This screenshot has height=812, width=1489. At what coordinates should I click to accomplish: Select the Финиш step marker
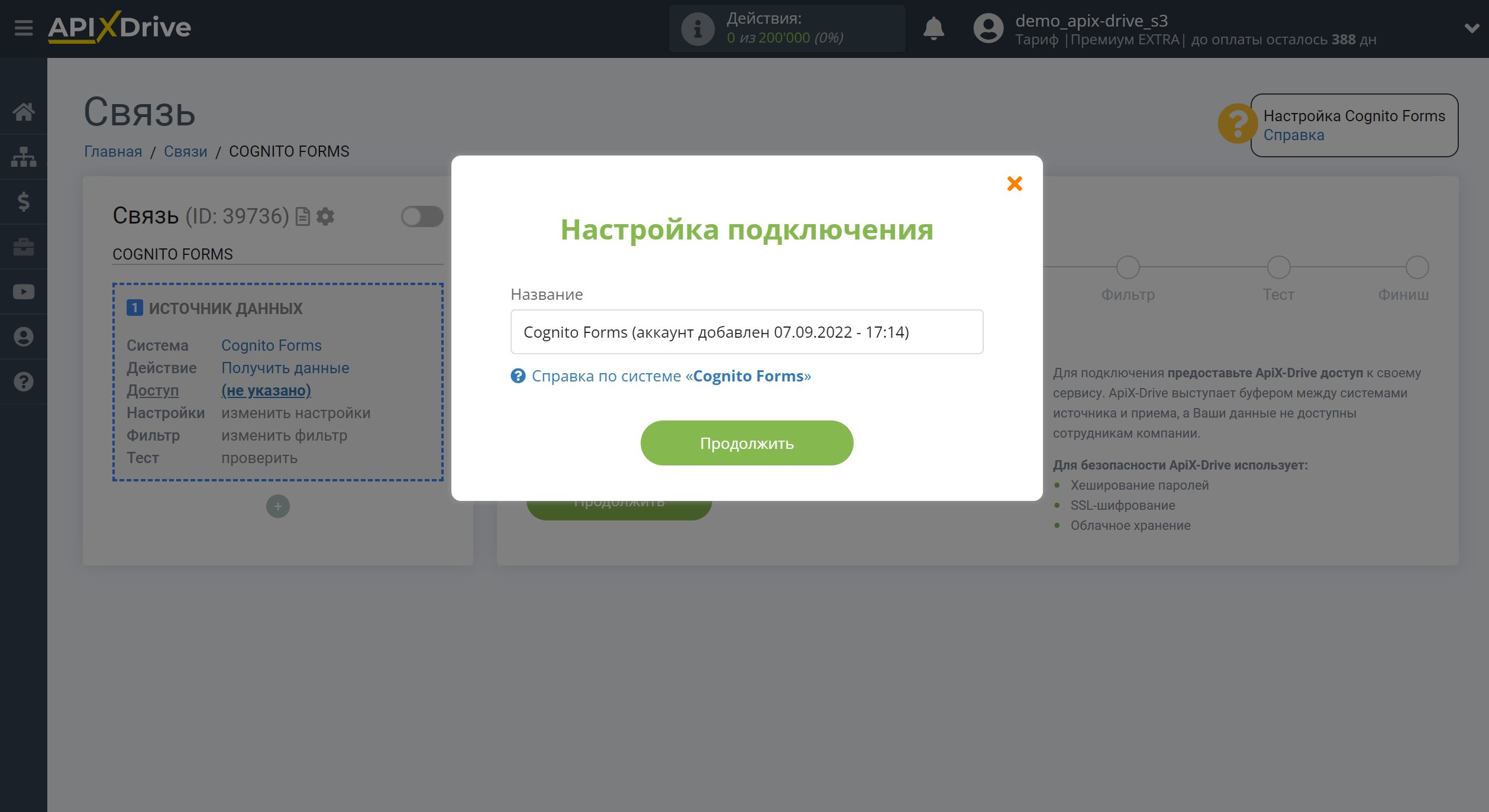tap(1417, 267)
